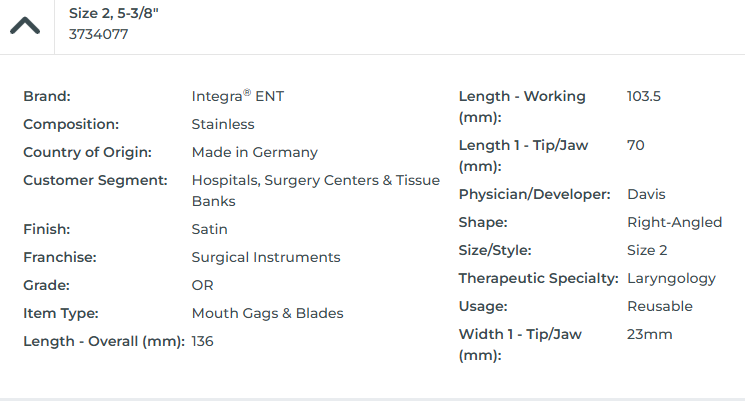Click the Reusable usage value
Viewport: 745px width, 401px height.
coord(659,306)
